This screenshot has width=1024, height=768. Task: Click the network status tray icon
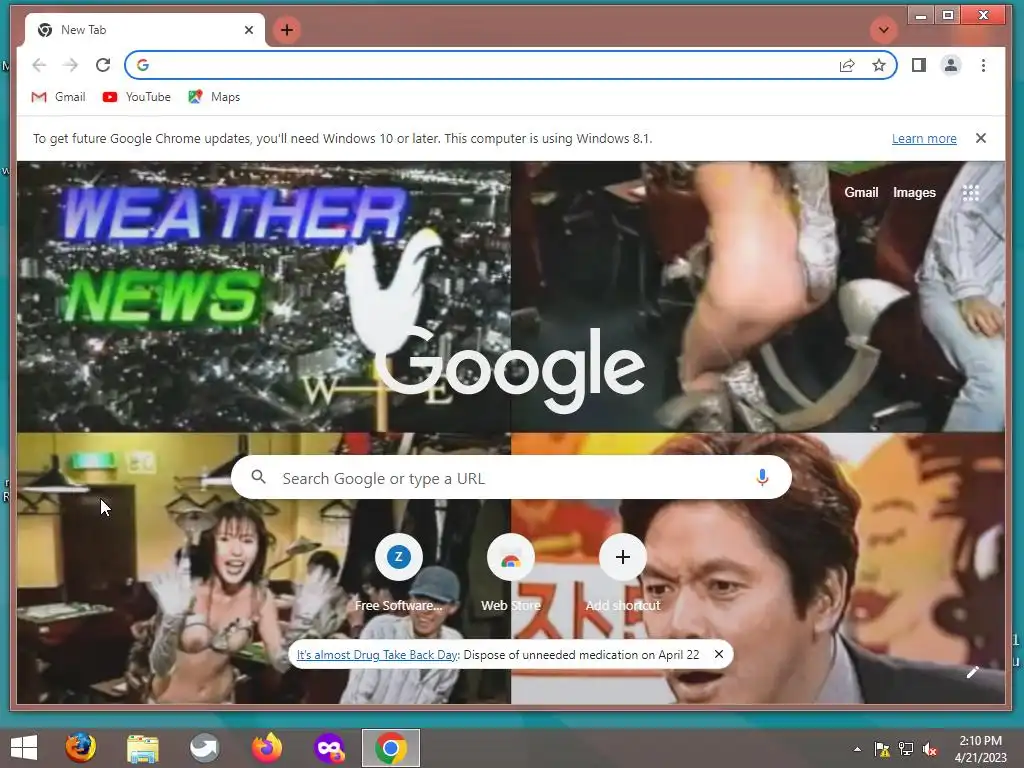pos(906,749)
